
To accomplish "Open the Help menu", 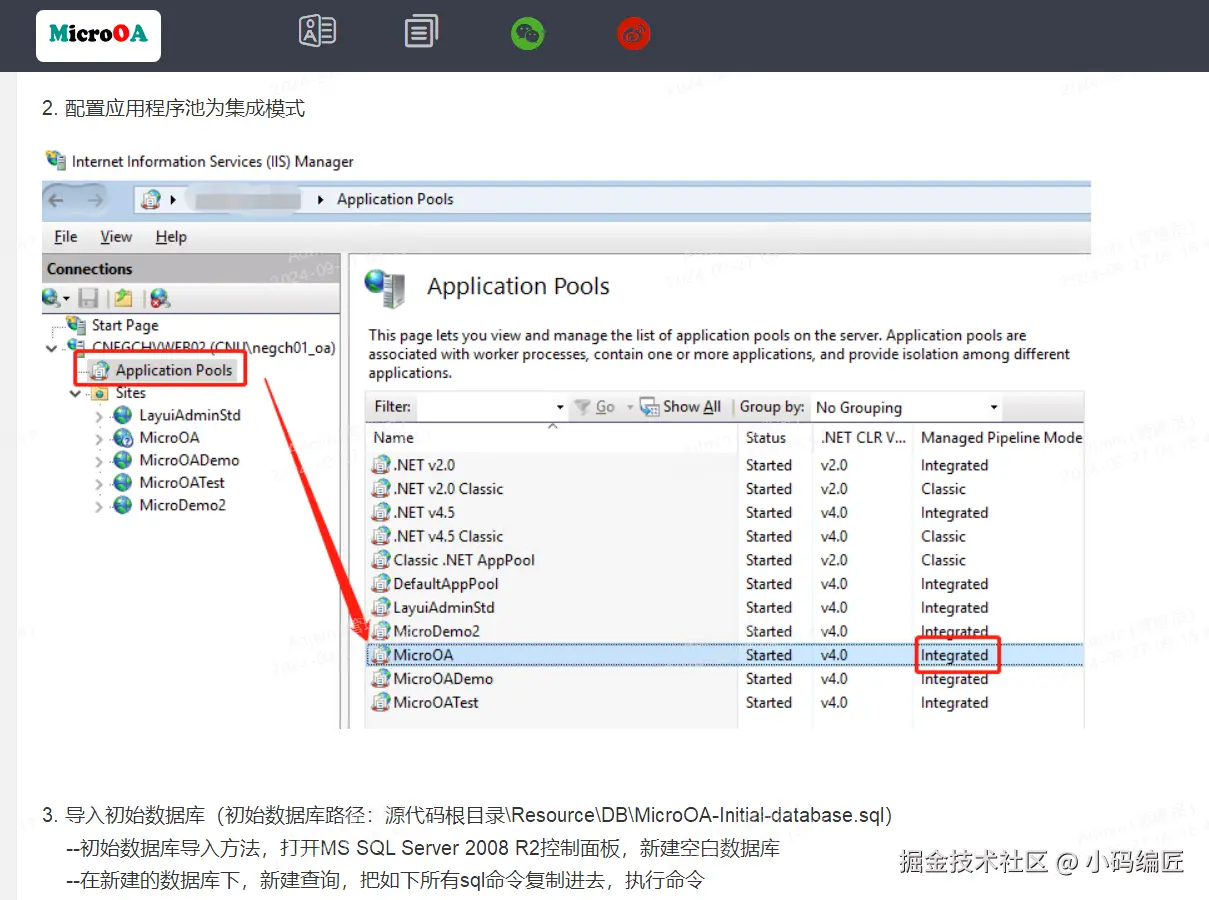I will [x=171, y=237].
